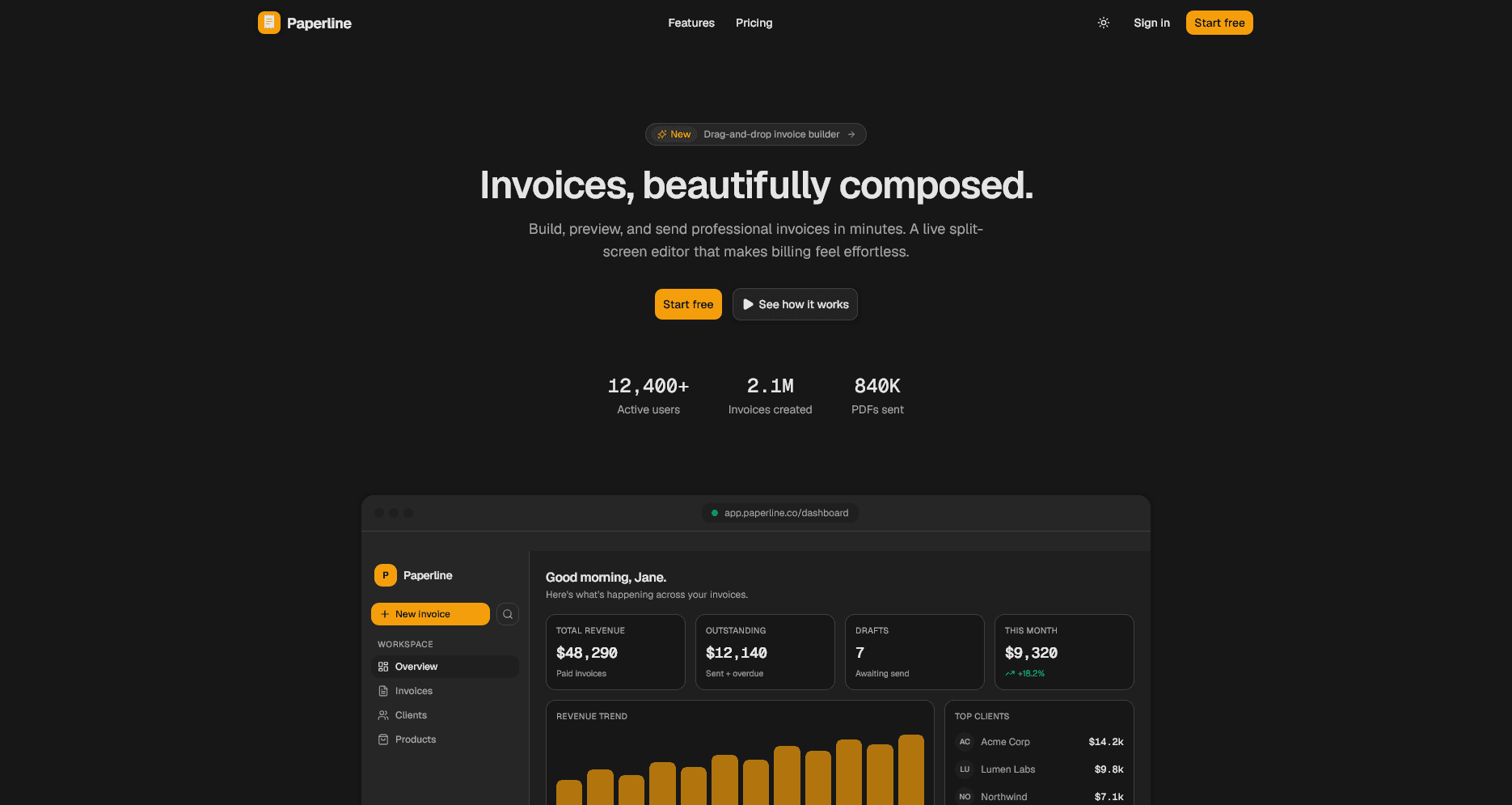Click the Top Clients heading

[982, 716]
